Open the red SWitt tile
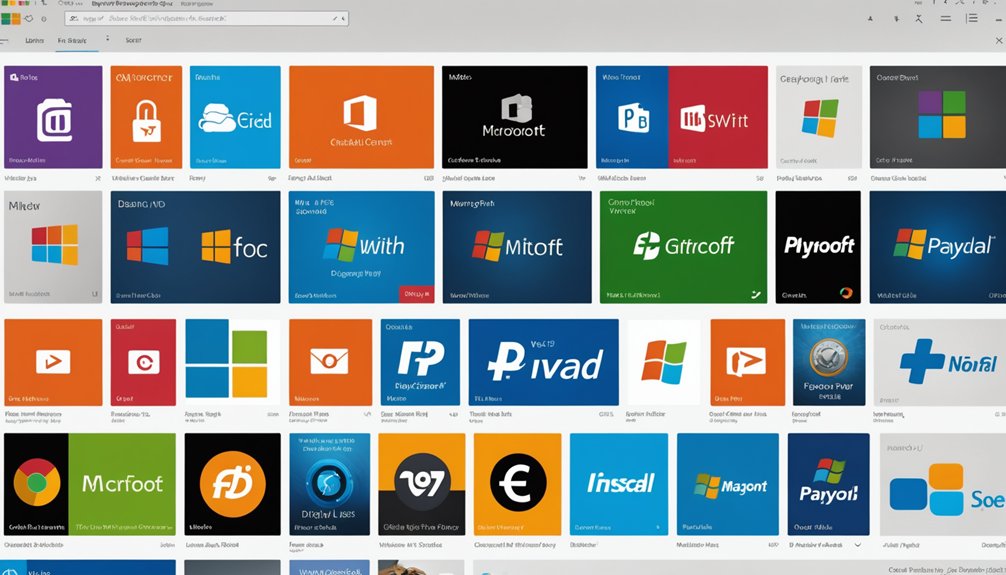Viewport: 1006px width, 575px height. click(x=718, y=117)
